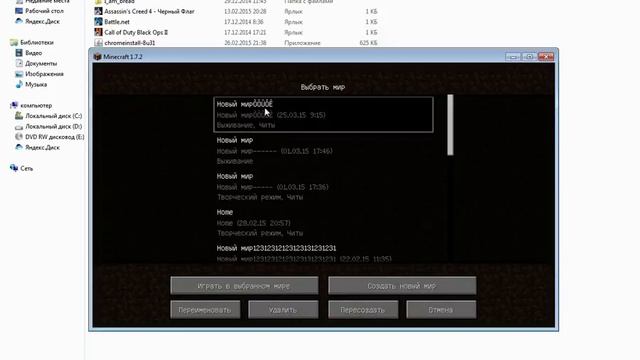Click 'Приложение' type of chromeinstall-8u31
The width and height of the screenshot is (640, 360).
click(x=302, y=43)
